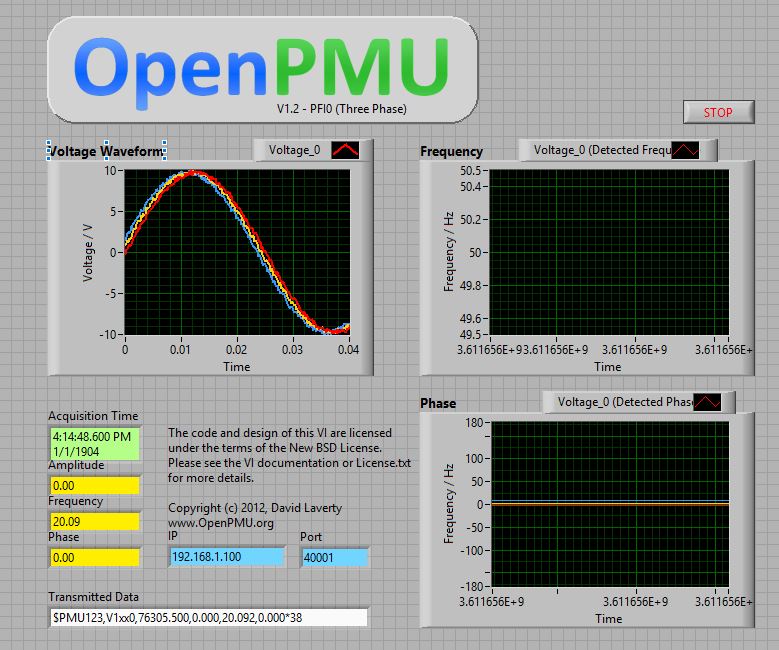The image size is (779, 650).
Task: Click the Voltage_0 (Detected Frequ legend label
Action: point(602,150)
